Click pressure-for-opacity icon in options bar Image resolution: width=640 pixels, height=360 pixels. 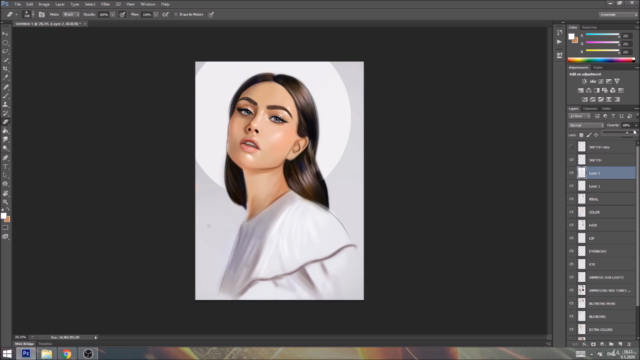[x=122, y=15]
